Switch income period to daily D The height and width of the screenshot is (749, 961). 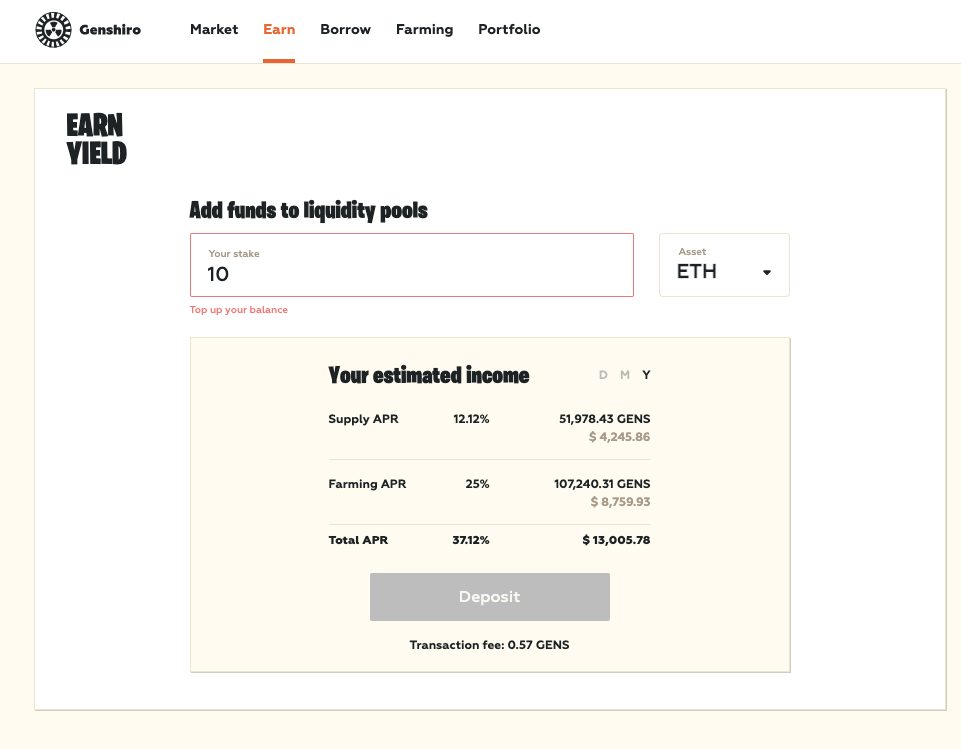pos(603,374)
